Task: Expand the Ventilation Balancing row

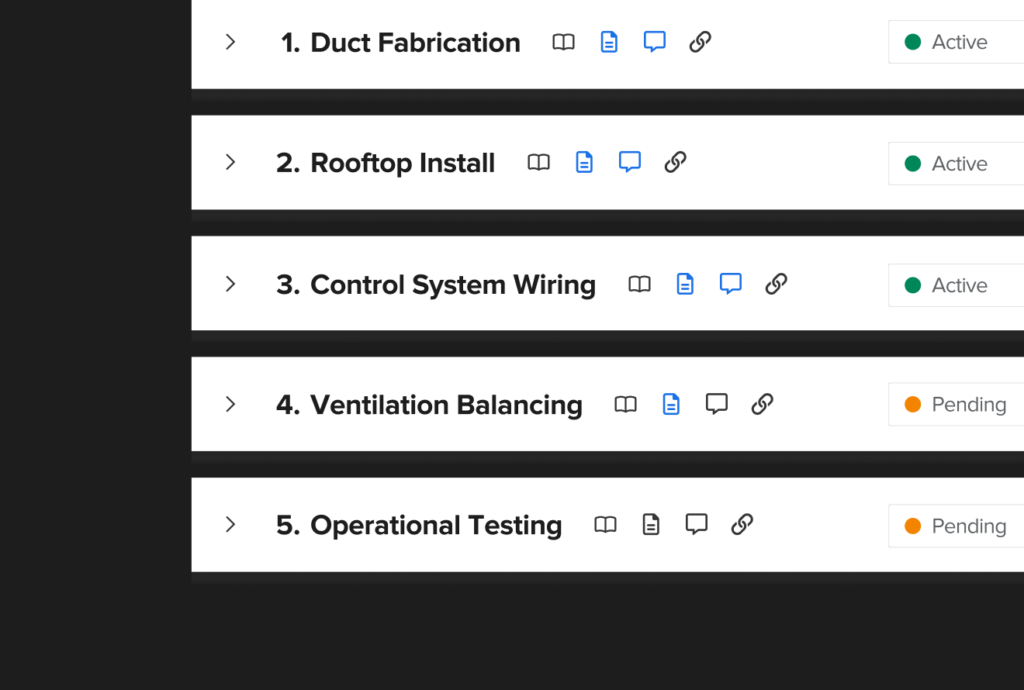Action: coord(230,404)
